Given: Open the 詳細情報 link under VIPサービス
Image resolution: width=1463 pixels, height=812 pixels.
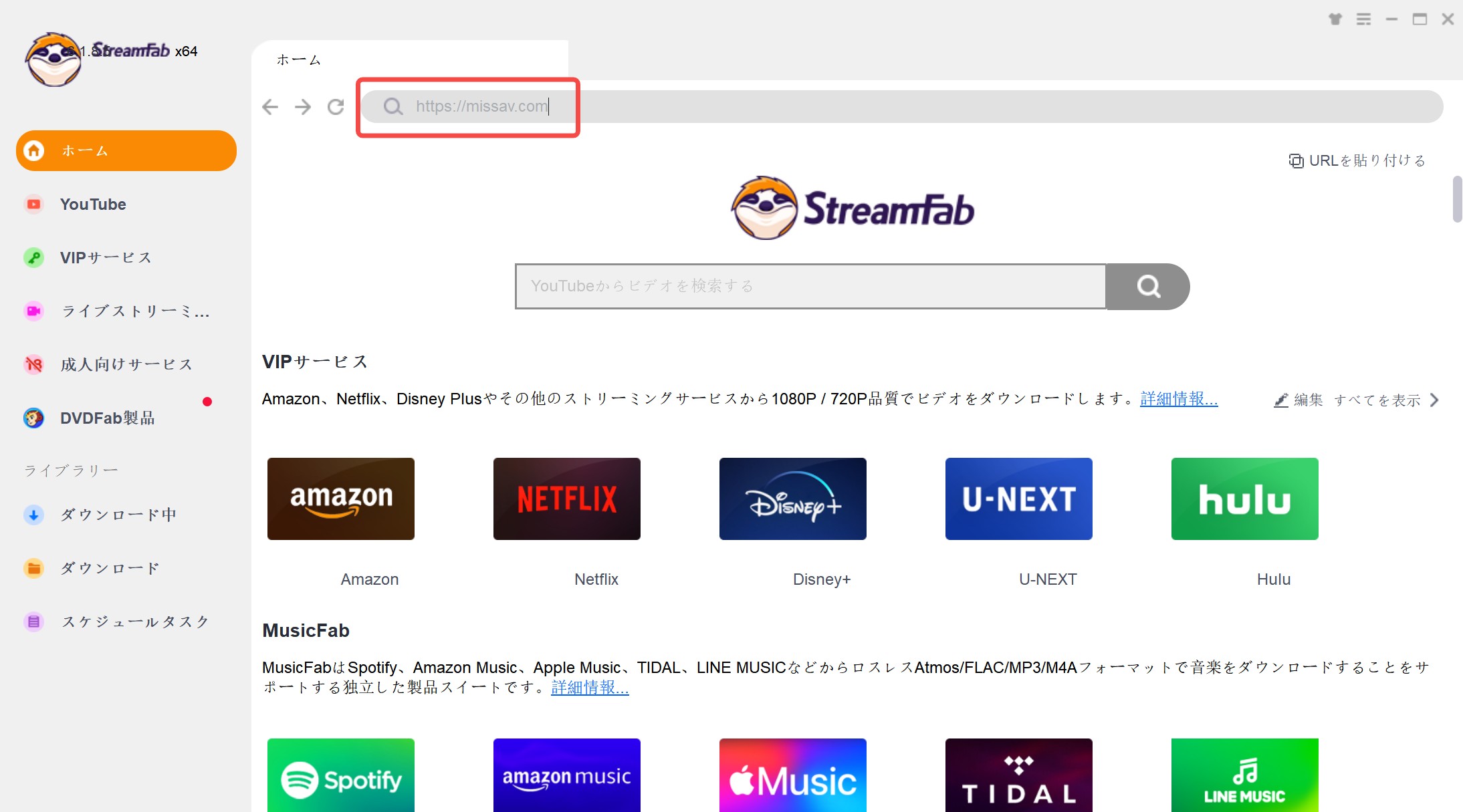Looking at the screenshot, I should [x=1177, y=399].
